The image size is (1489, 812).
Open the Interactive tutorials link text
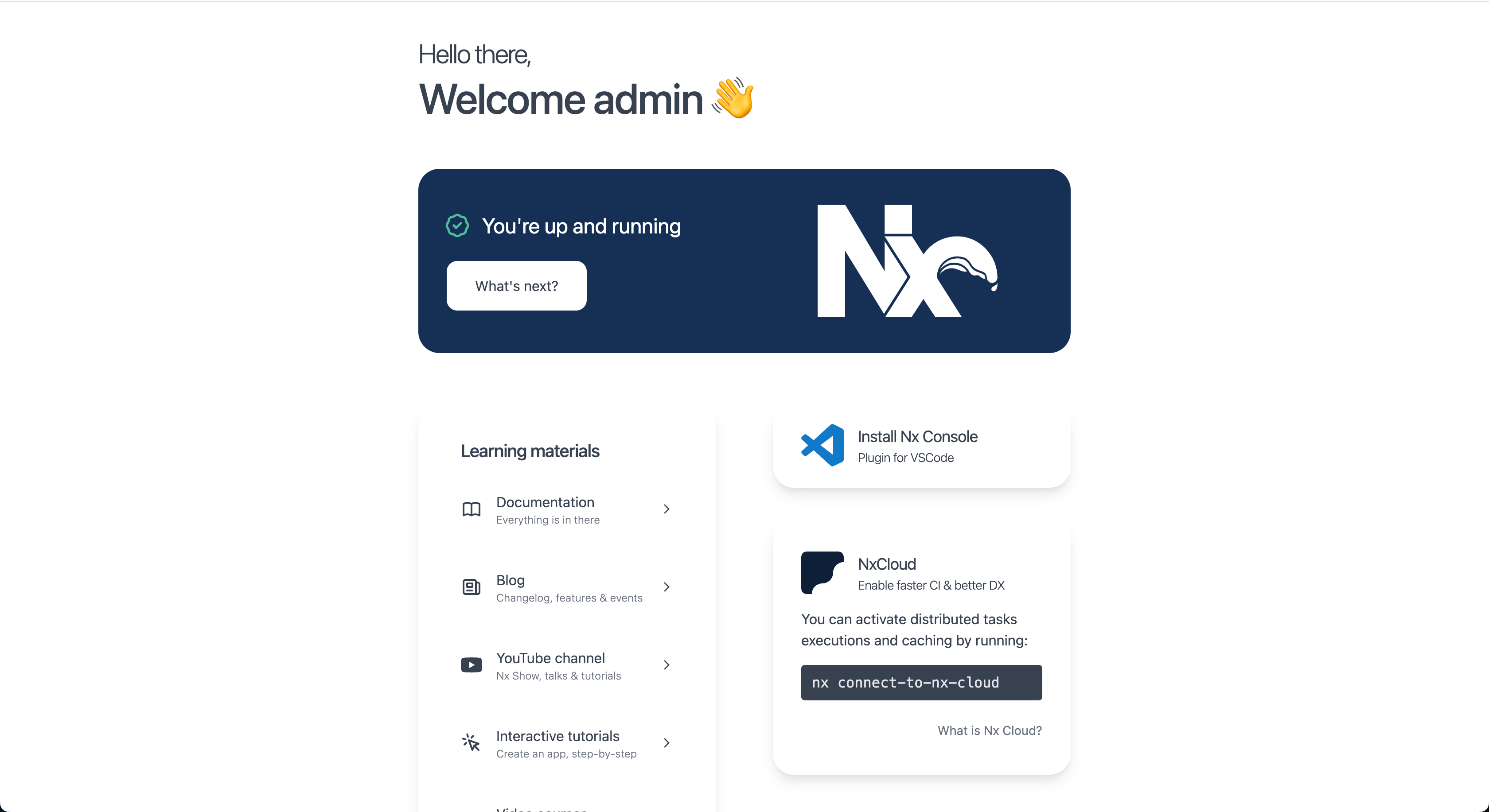[x=558, y=736]
